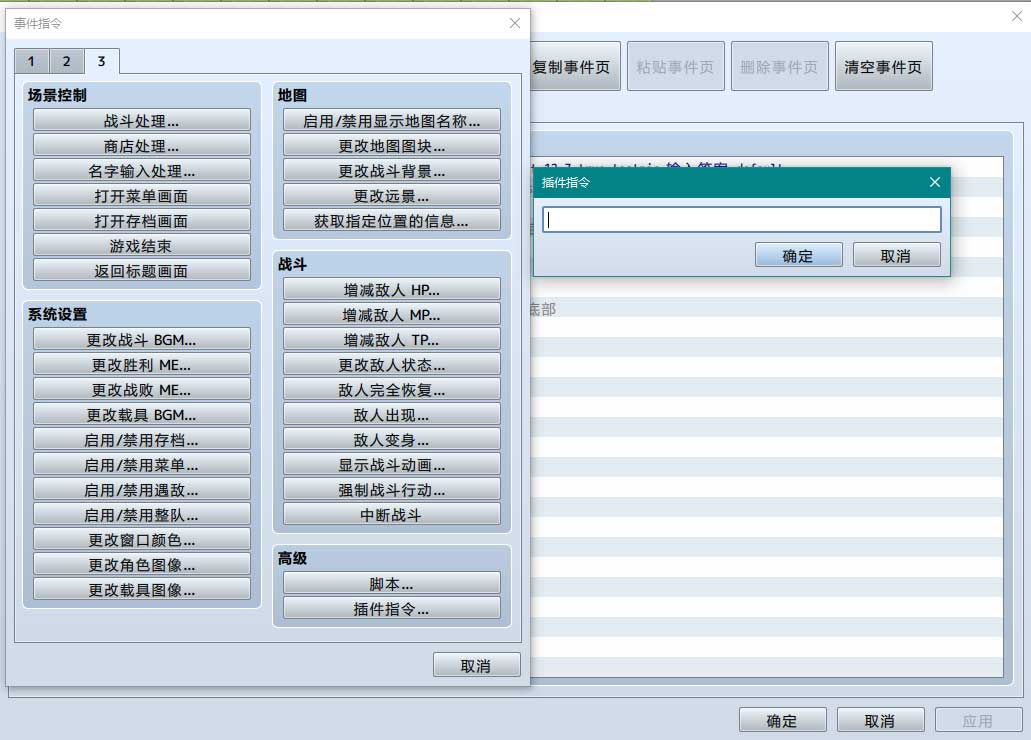Select tab 3 of event commands
Screen dimensions: 1031x740
click(101, 61)
